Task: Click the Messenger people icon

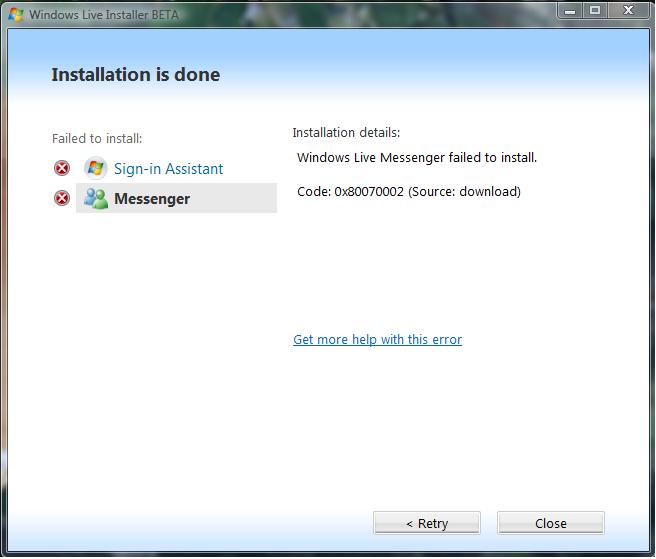Action: coord(96,198)
